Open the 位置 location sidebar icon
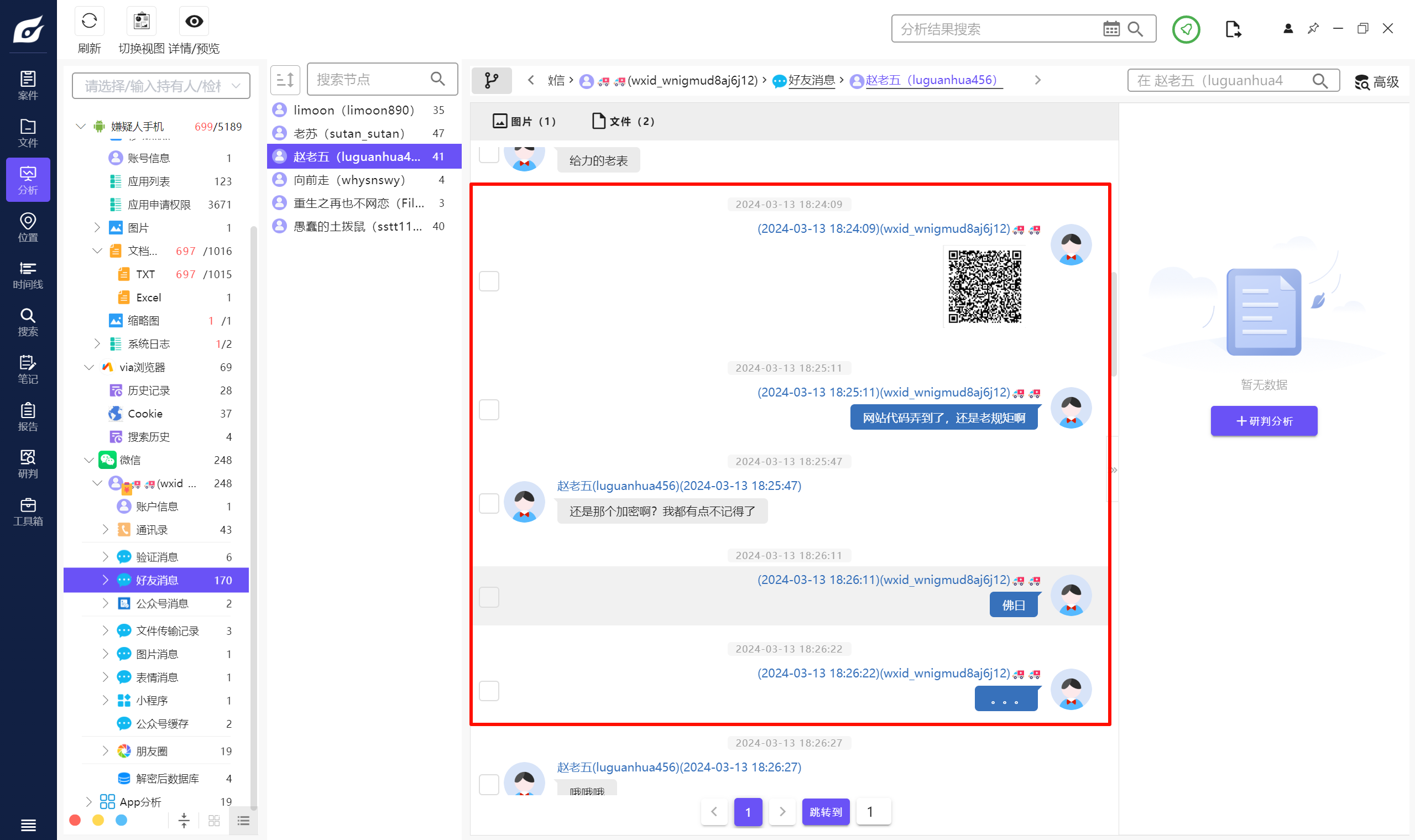 pos(28,227)
